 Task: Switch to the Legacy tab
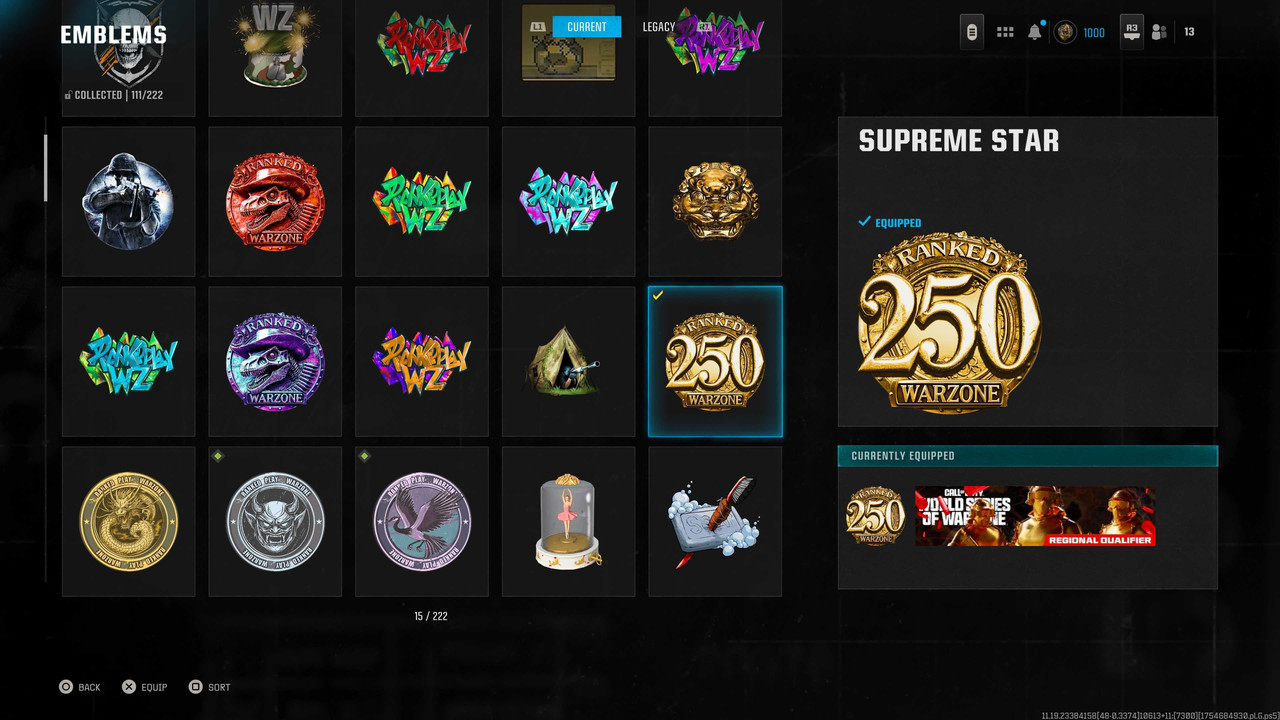point(659,27)
